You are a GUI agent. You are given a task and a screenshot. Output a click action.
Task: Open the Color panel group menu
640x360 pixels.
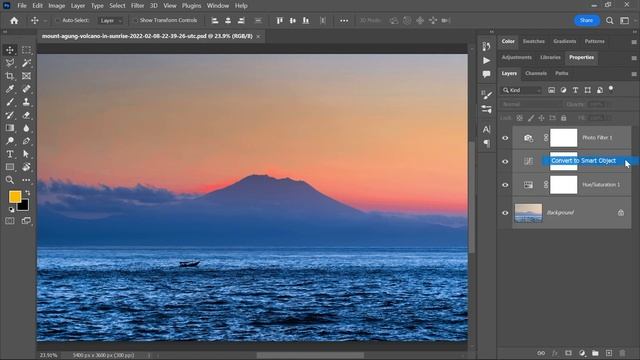[x=634, y=42]
